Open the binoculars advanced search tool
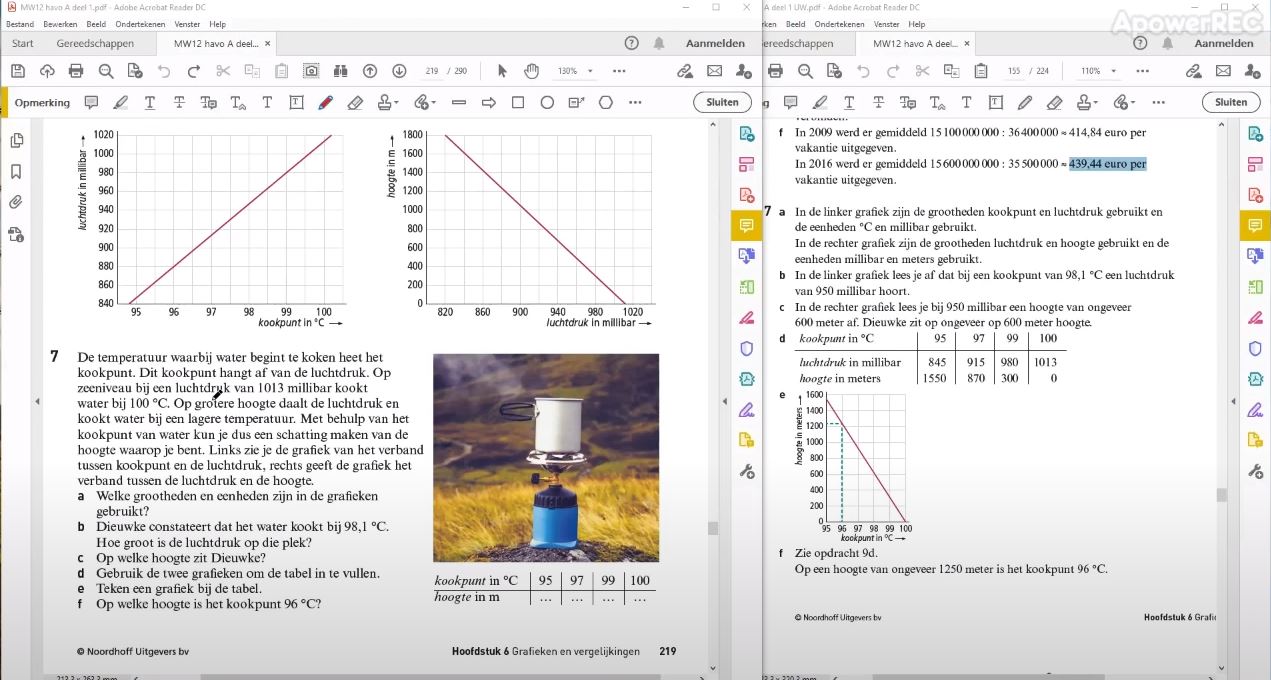This screenshot has width=1271, height=680. pos(341,71)
